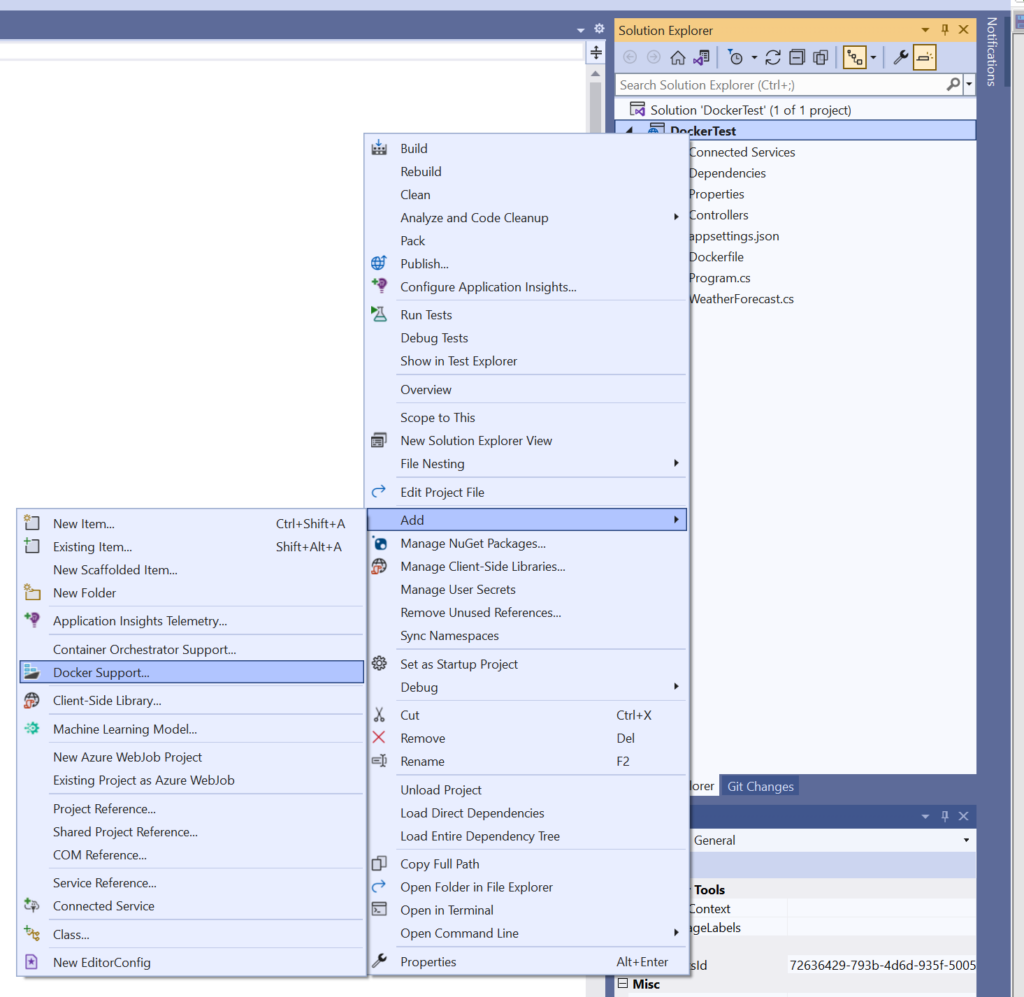Click the Manage Client-Side Libraries icon

(x=379, y=566)
